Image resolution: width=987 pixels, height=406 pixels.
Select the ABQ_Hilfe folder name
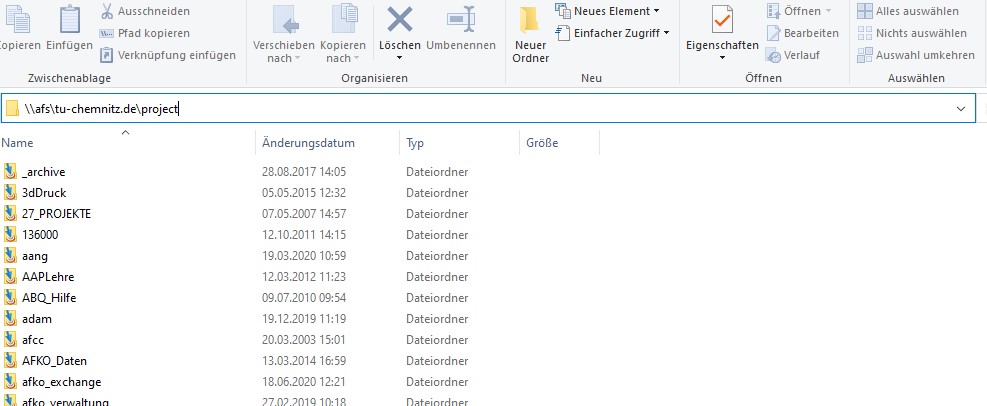tap(49, 298)
